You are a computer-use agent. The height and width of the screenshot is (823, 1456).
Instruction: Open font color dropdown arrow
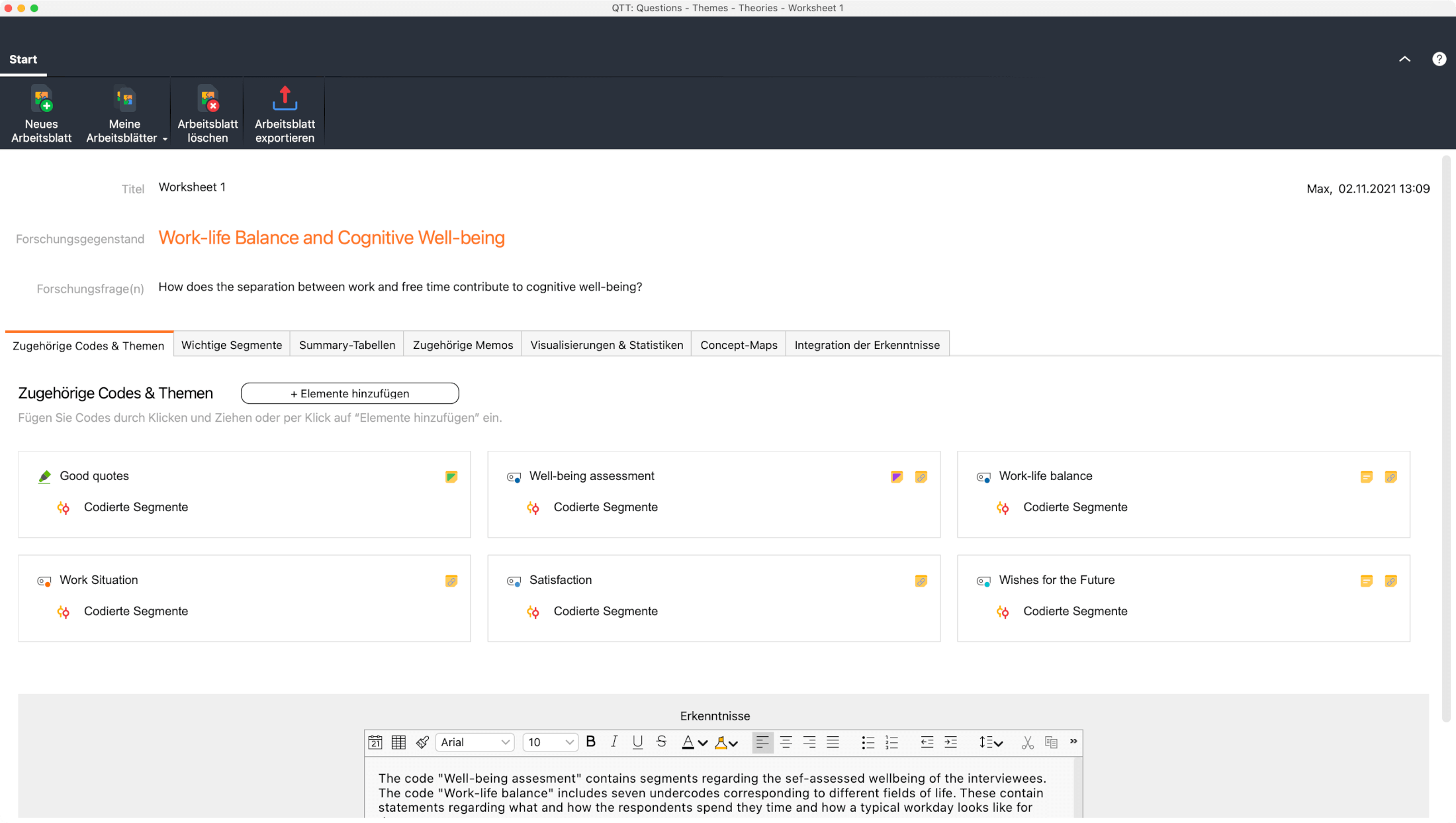[x=703, y=743]
